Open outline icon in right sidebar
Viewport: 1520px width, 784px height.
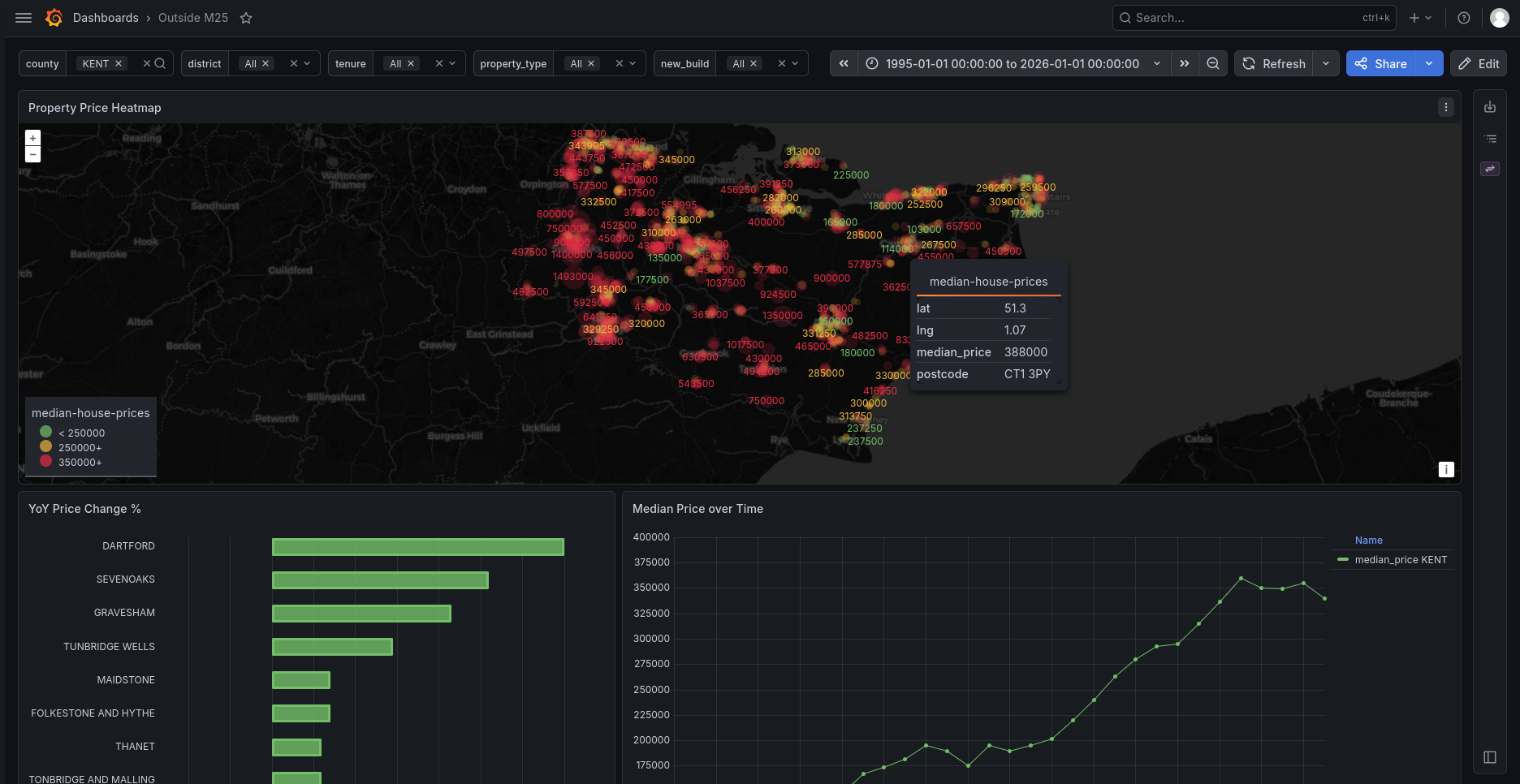point(1490,139)
